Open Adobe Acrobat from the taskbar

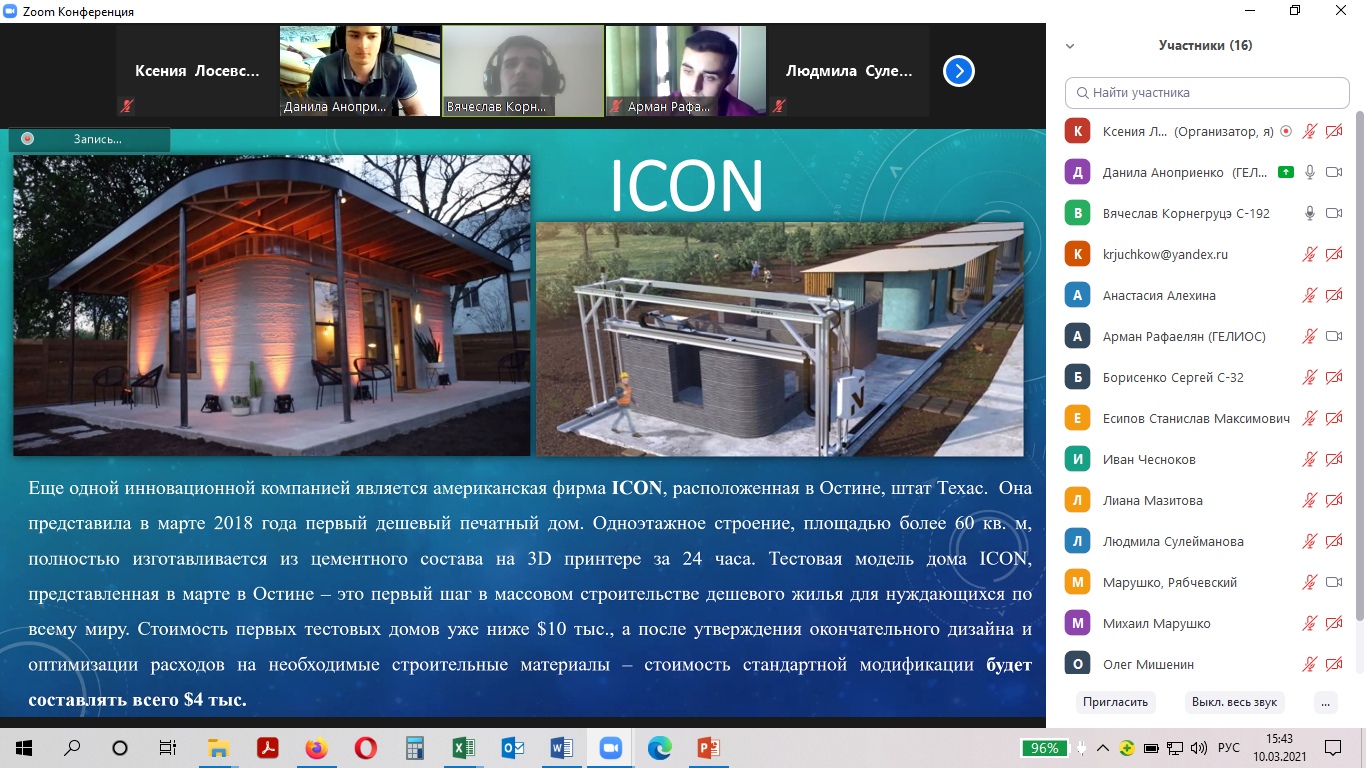tap(267, 748)
